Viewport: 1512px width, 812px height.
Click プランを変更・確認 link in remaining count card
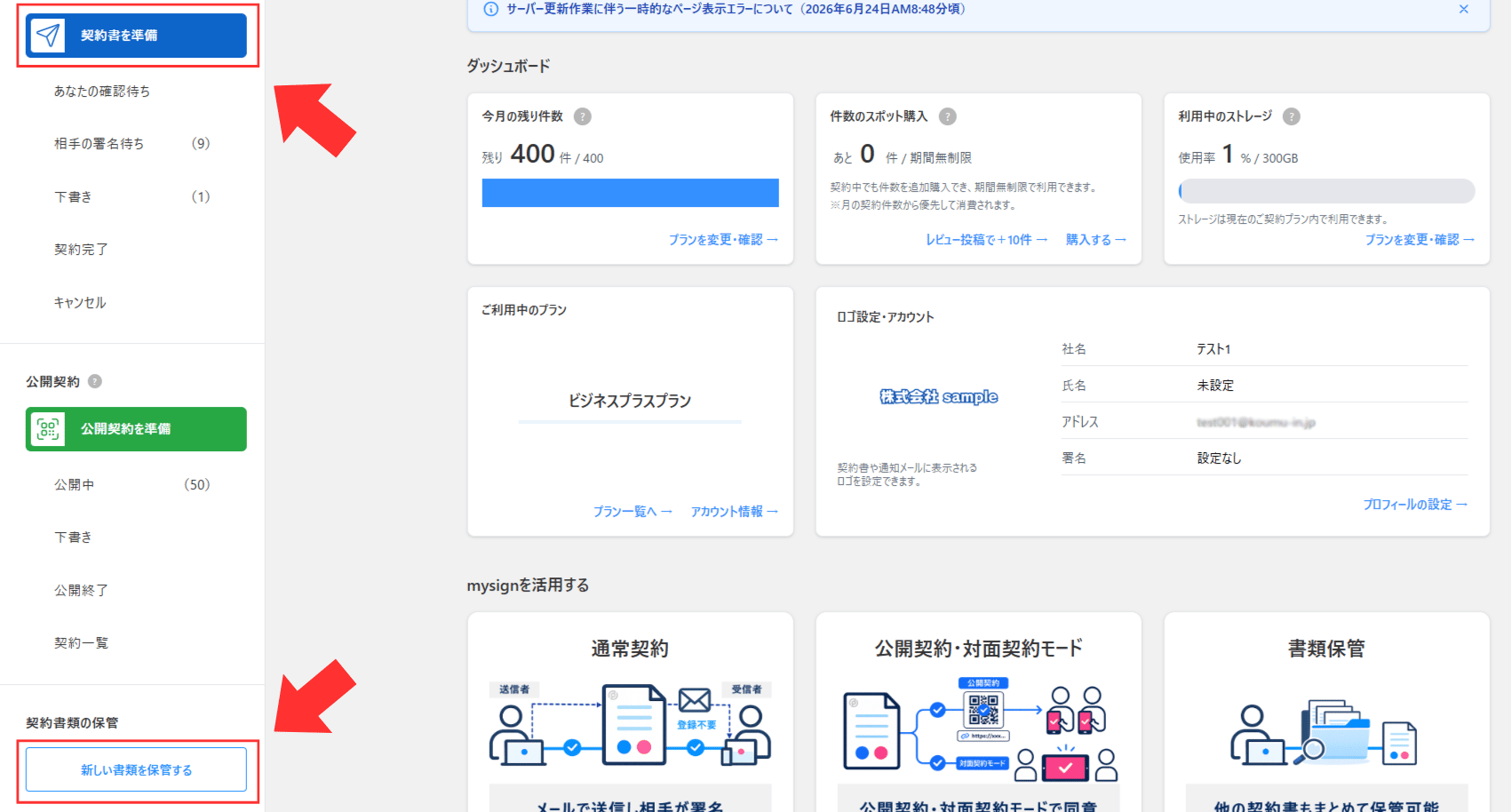click(x=723, y=240)
